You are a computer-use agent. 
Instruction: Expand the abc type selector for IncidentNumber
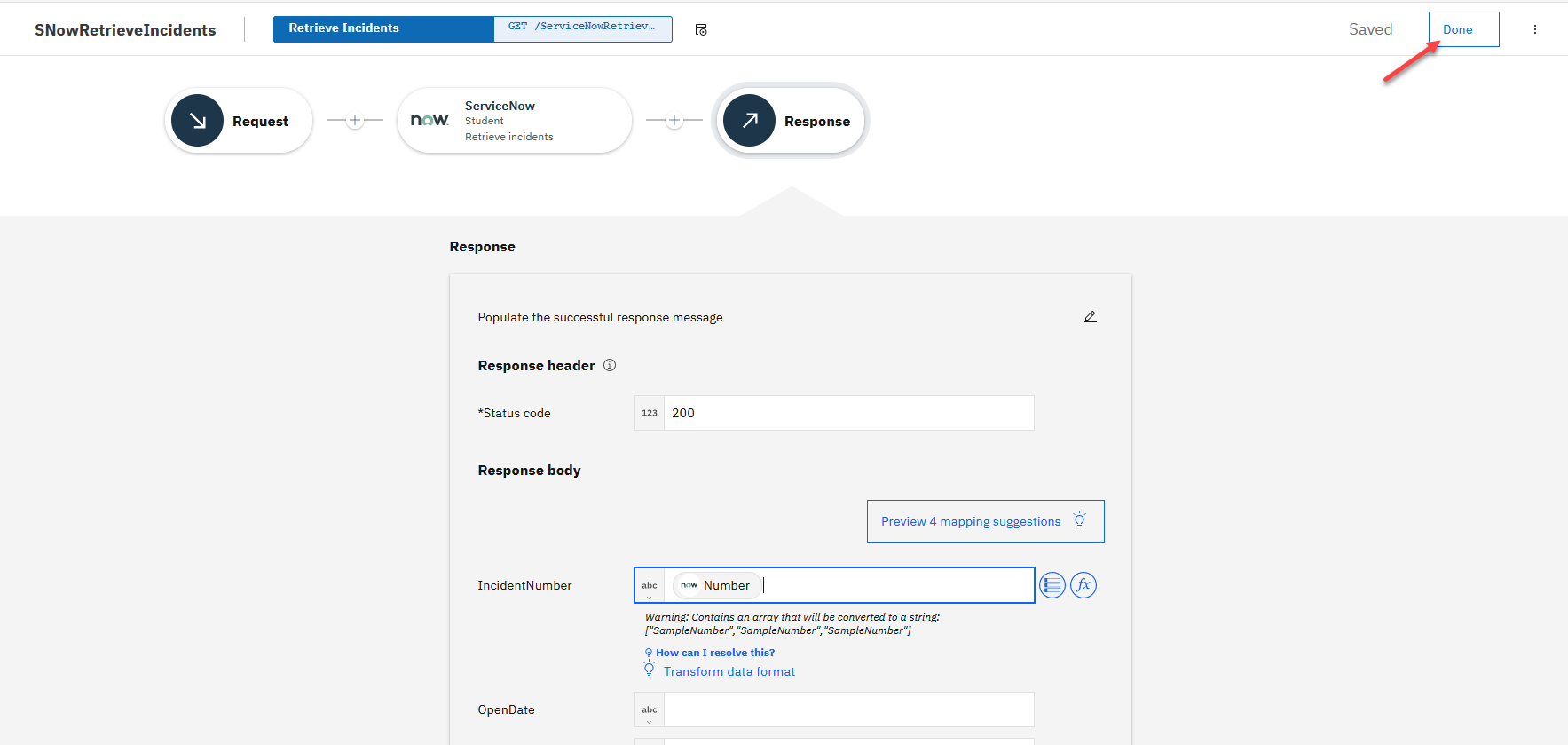[650, 586]
